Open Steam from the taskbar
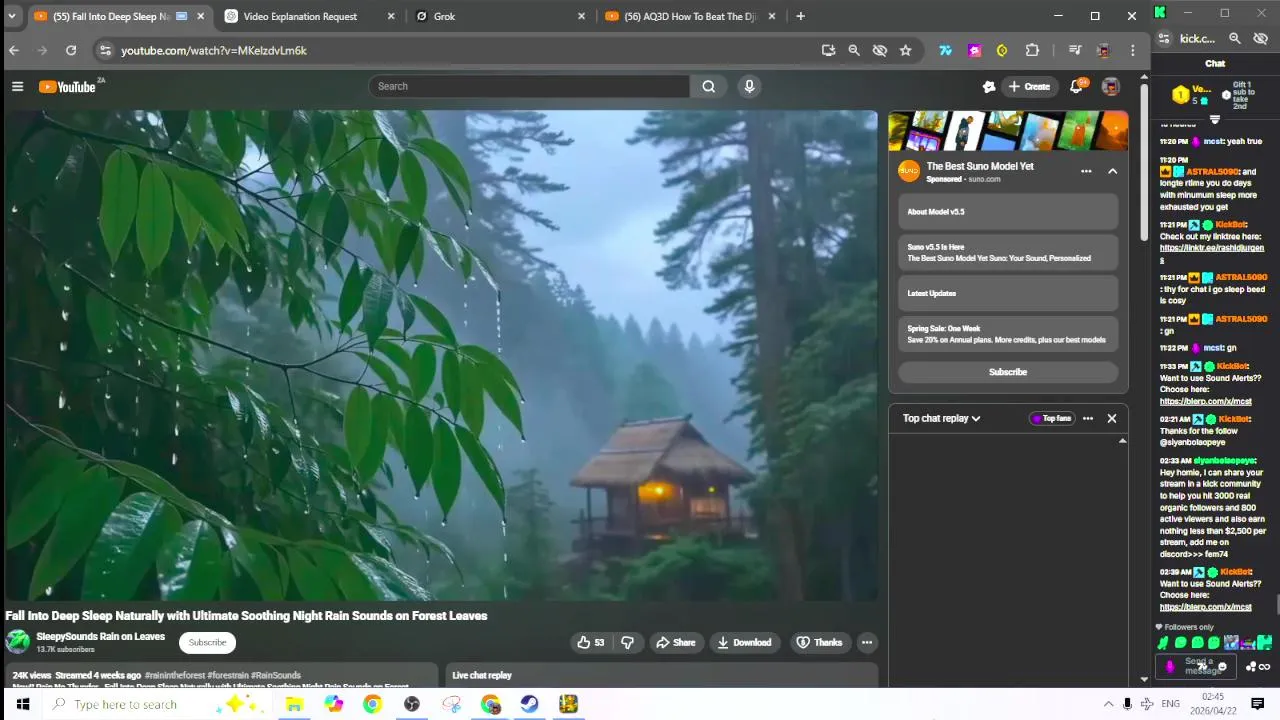The height and width of the screenshot is (720, 1280). tap(529, 704)
